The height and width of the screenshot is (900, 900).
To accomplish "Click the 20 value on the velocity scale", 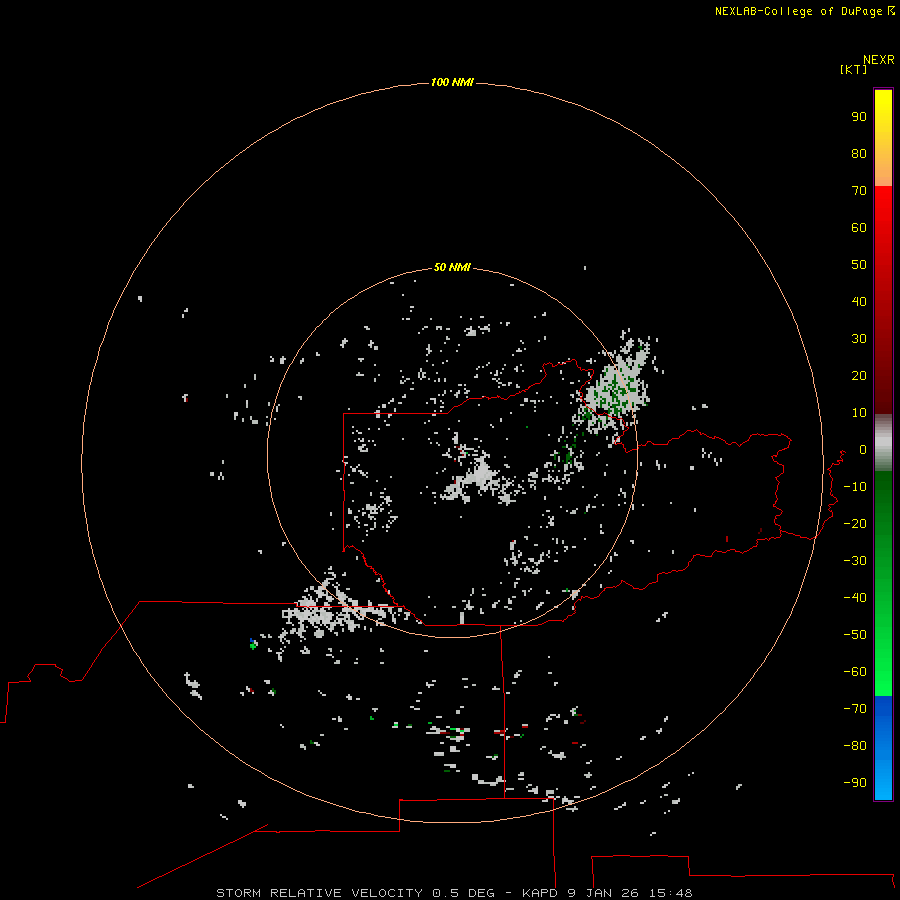I will [x=859, y=375].
